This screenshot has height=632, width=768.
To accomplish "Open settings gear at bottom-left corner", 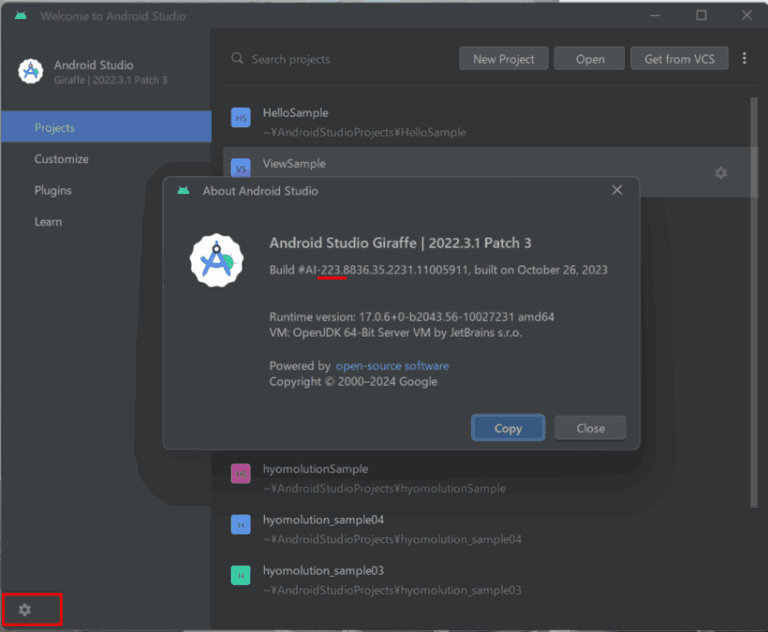I will click(24, 609).
